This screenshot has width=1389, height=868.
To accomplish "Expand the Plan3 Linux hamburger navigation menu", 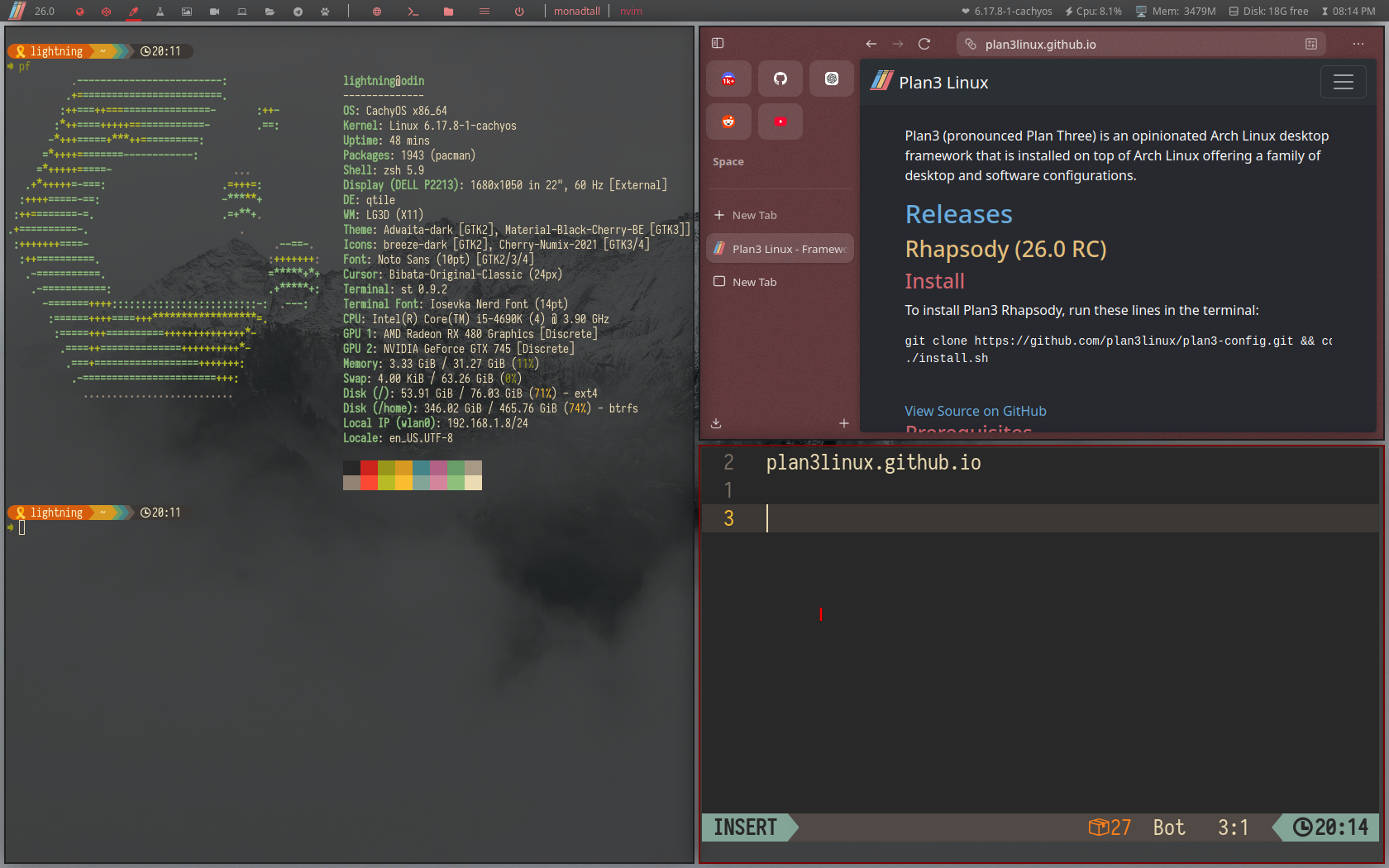I will click(x=1343, y=82).
